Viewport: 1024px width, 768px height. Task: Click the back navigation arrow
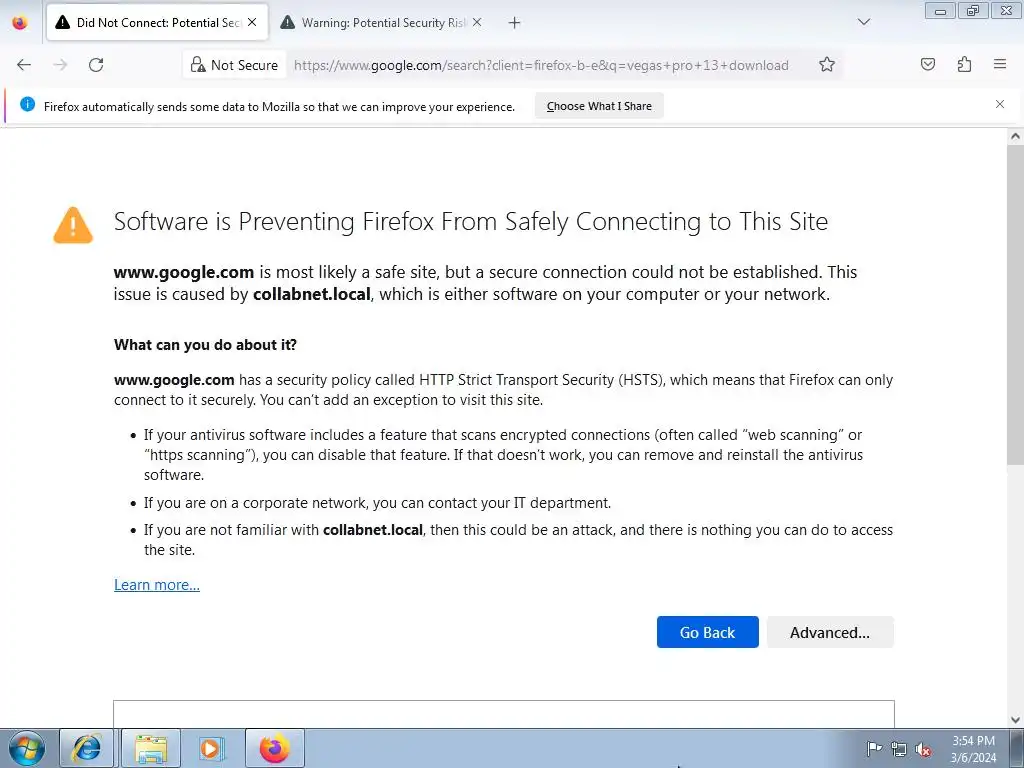tap(24, 65)
